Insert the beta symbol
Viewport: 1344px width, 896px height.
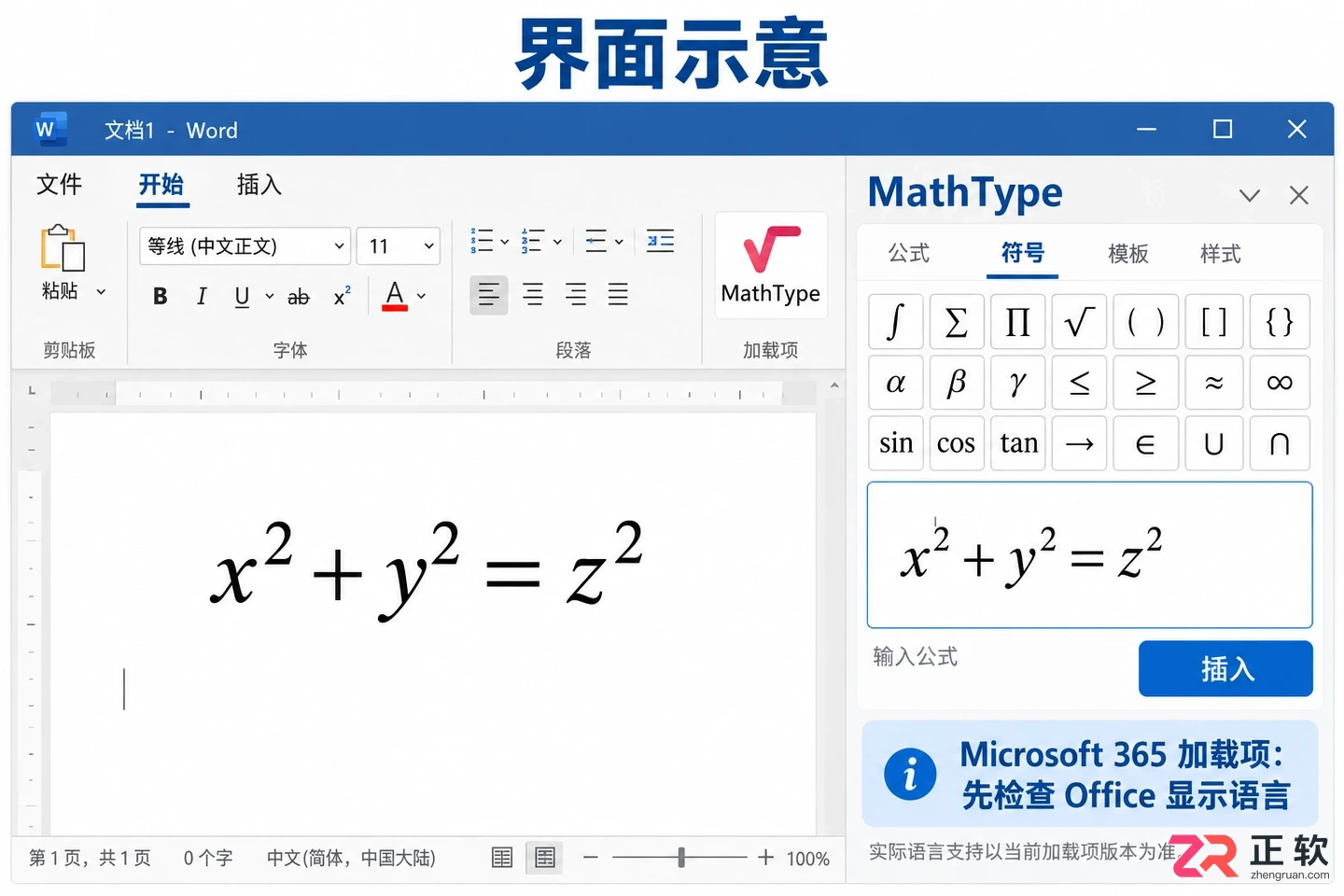point(957,383)
